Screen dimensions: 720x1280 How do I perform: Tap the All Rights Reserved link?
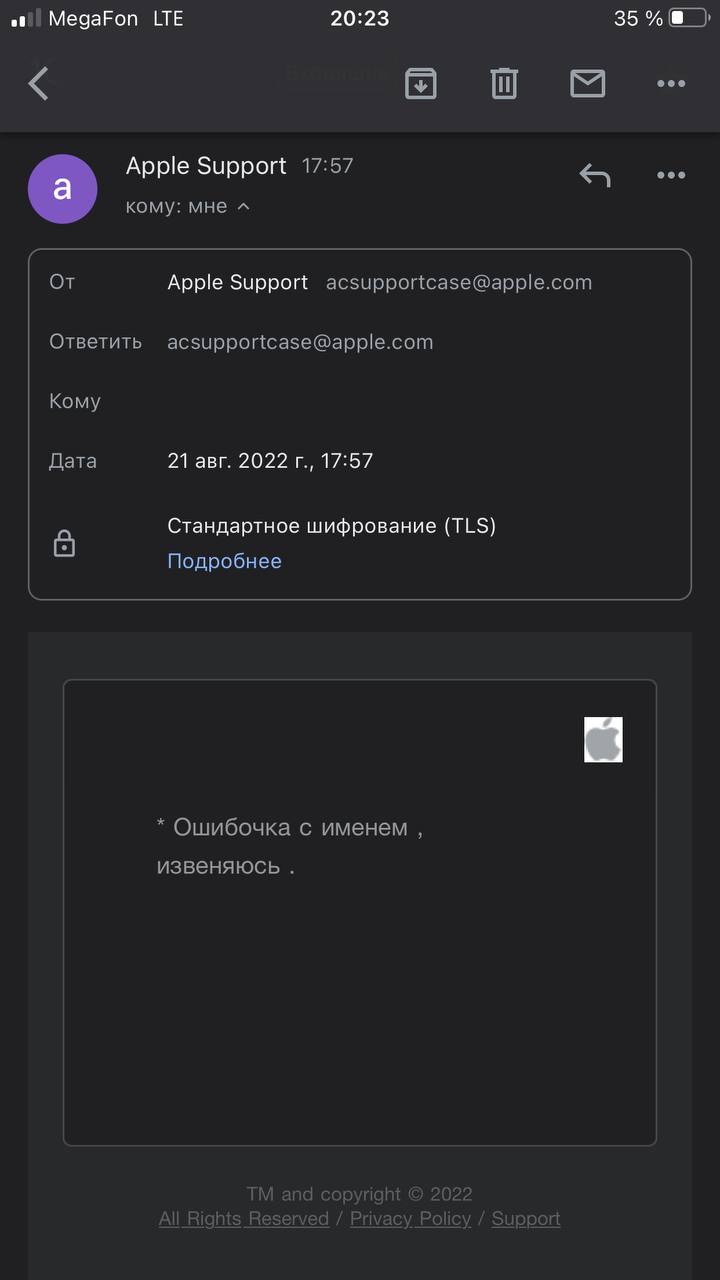(244, 1219)
